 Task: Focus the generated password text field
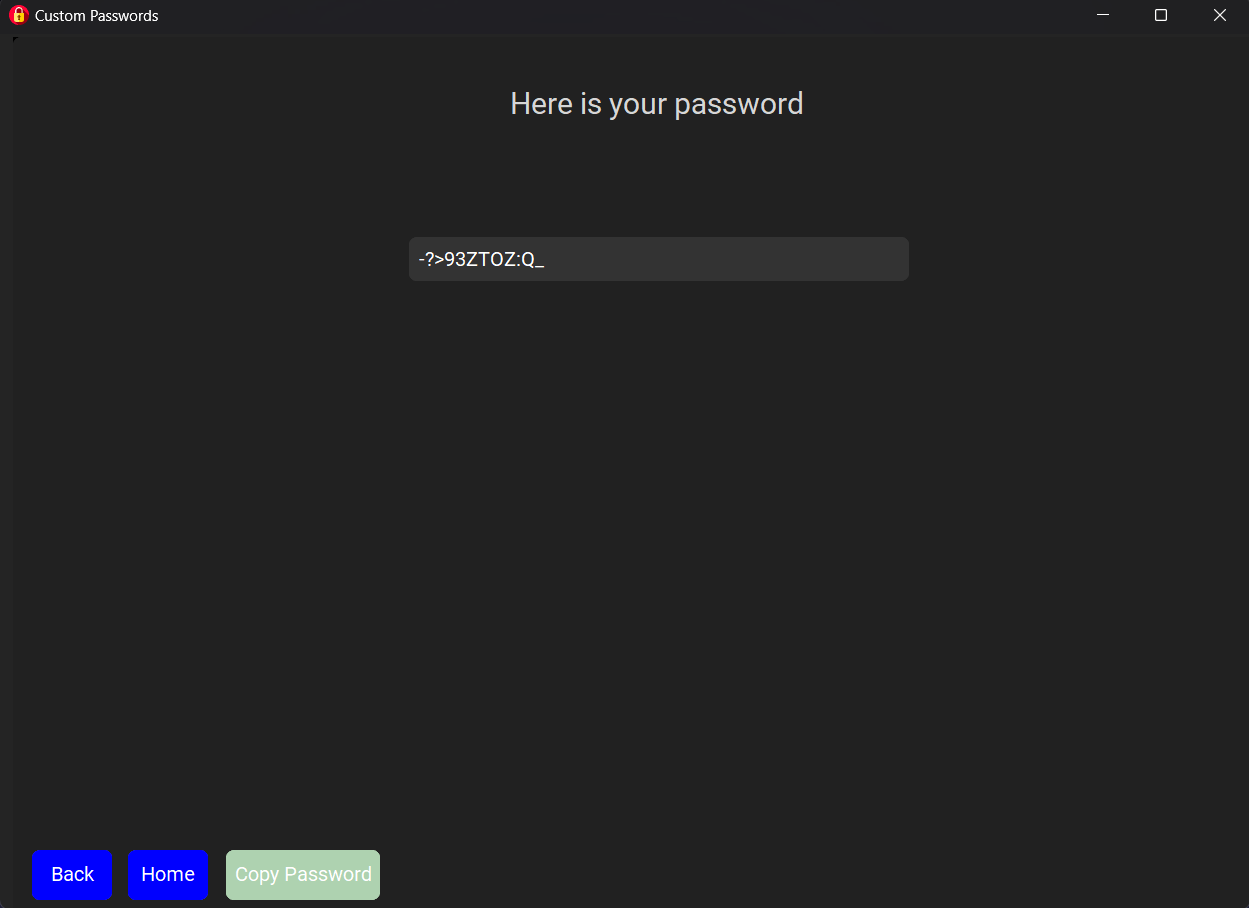click(x=659, y=259)
